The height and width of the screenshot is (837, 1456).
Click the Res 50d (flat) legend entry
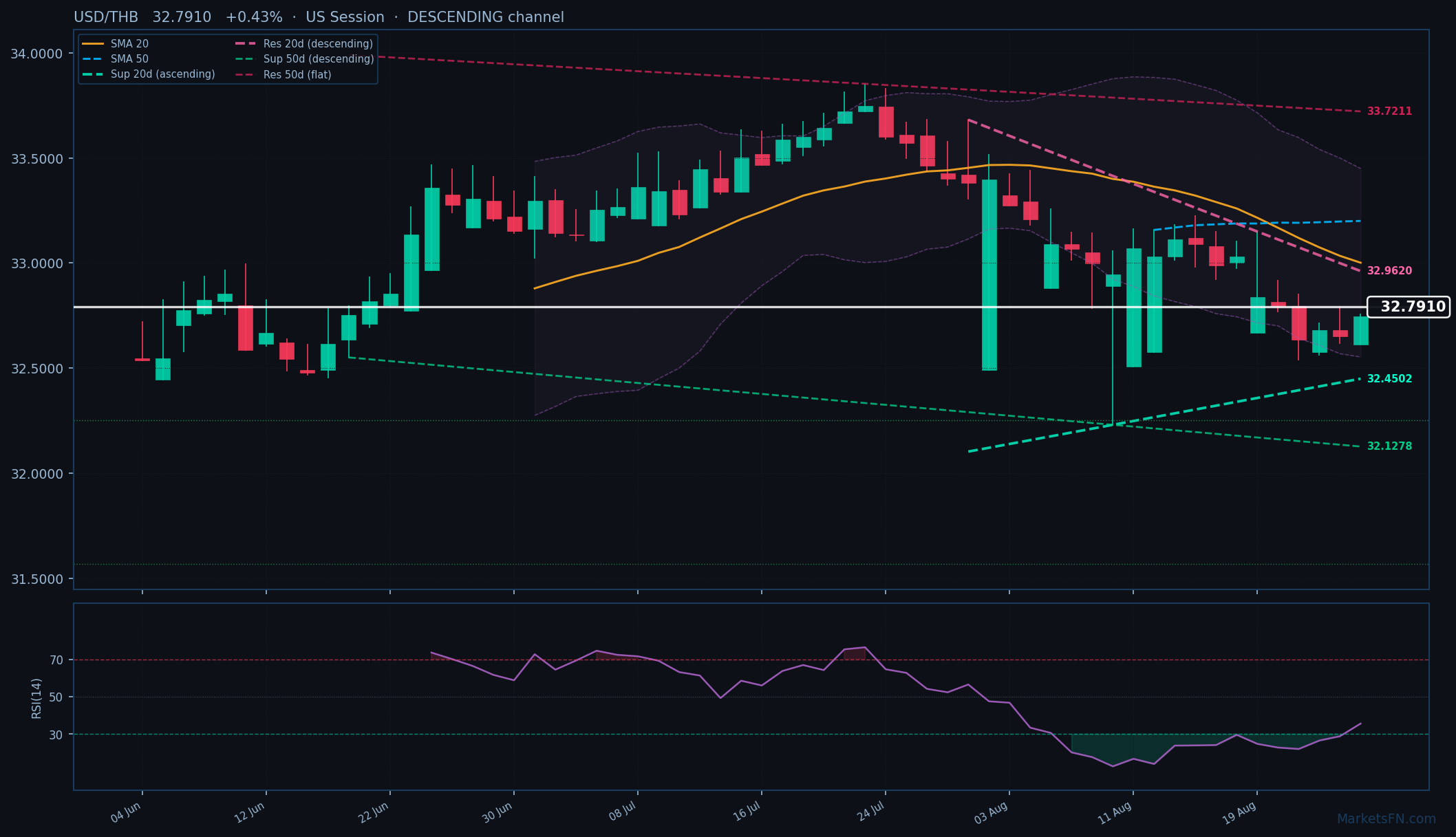[283, 74]
